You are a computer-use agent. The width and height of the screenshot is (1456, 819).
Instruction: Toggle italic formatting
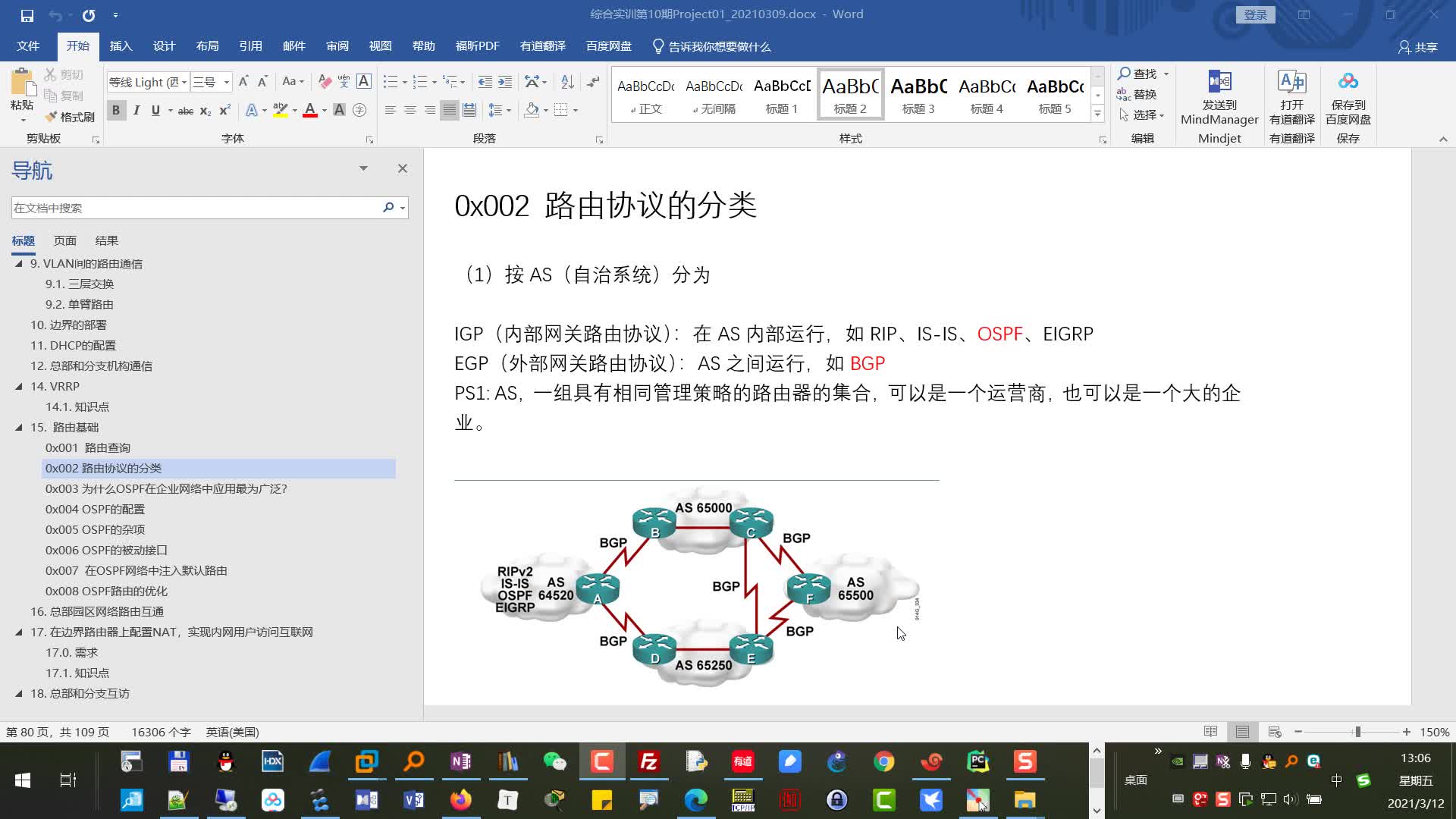point(136,111)
